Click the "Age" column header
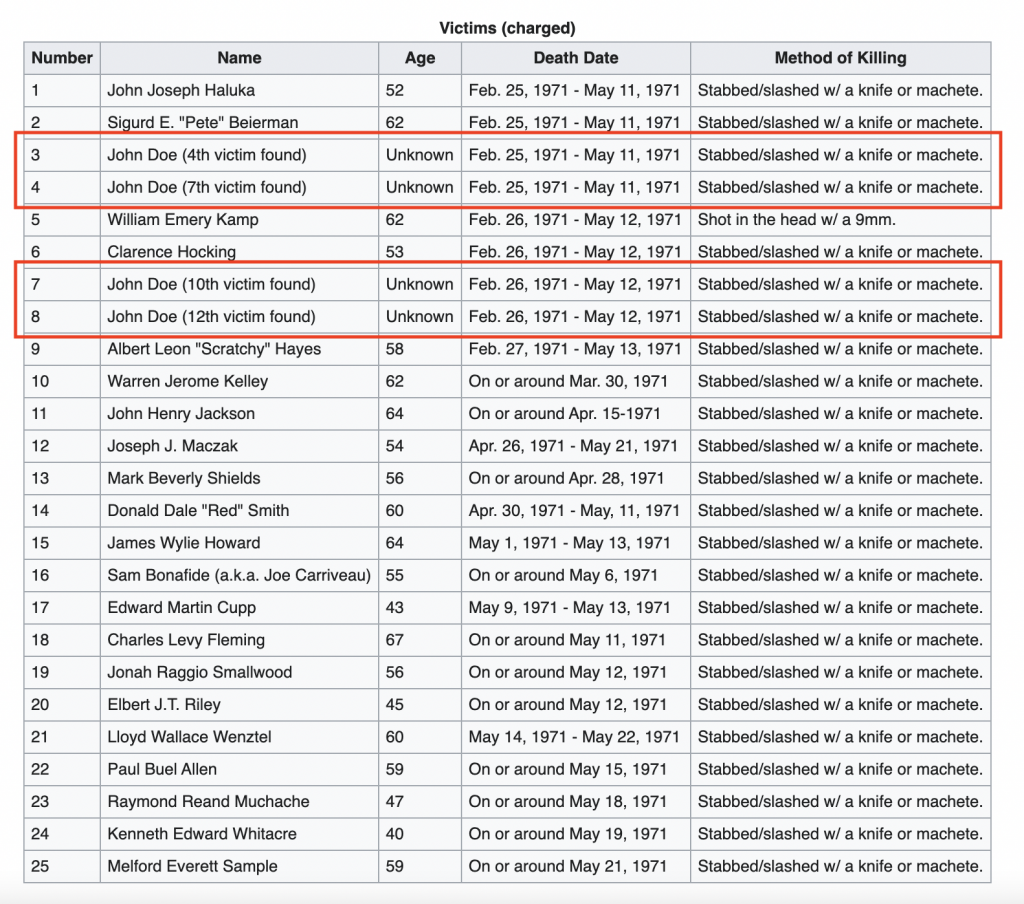Viewport: 1024px width, 904px height. point(419,58)
